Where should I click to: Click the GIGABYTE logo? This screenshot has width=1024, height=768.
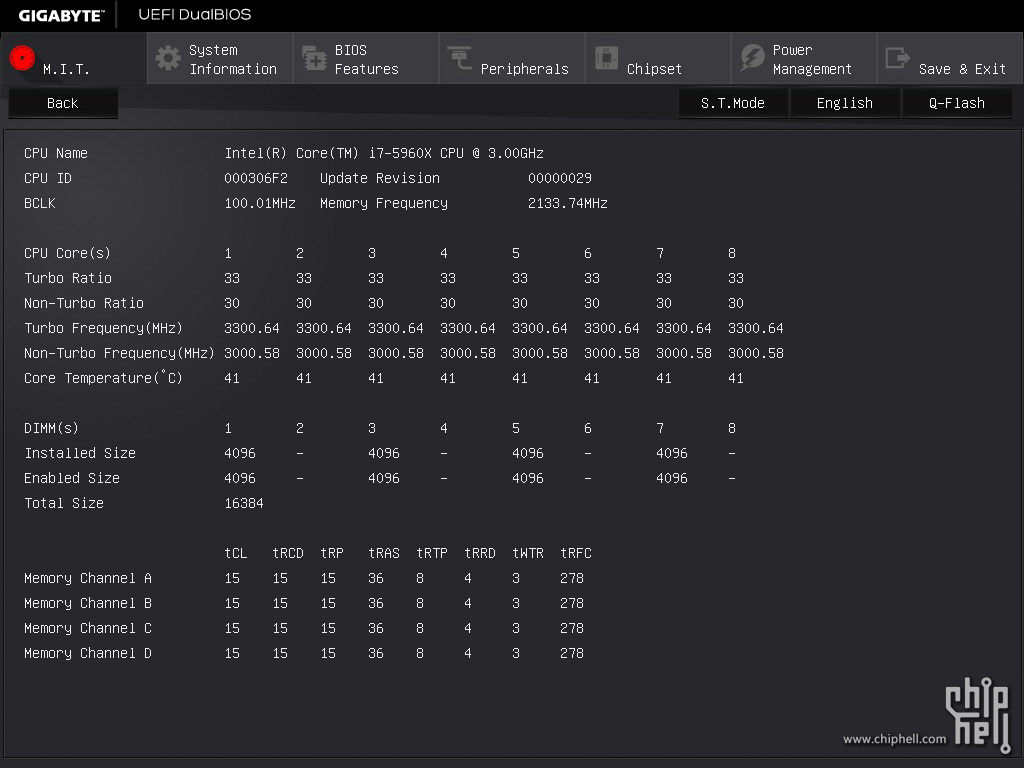61,15
